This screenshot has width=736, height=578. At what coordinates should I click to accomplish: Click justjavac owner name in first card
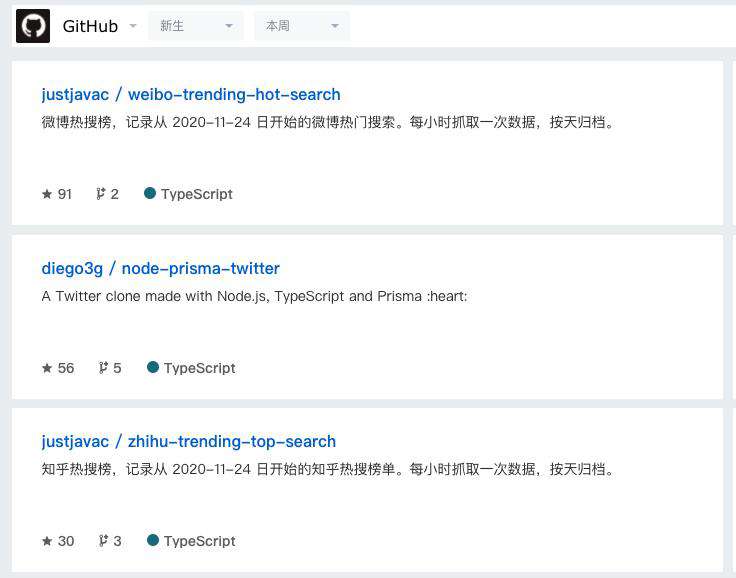pyautogui.click(x=75, y=94)
